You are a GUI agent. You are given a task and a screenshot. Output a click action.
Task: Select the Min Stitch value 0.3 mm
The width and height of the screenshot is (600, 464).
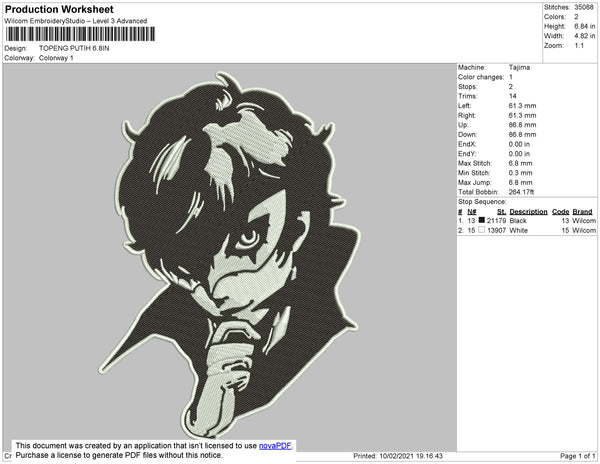520,173
